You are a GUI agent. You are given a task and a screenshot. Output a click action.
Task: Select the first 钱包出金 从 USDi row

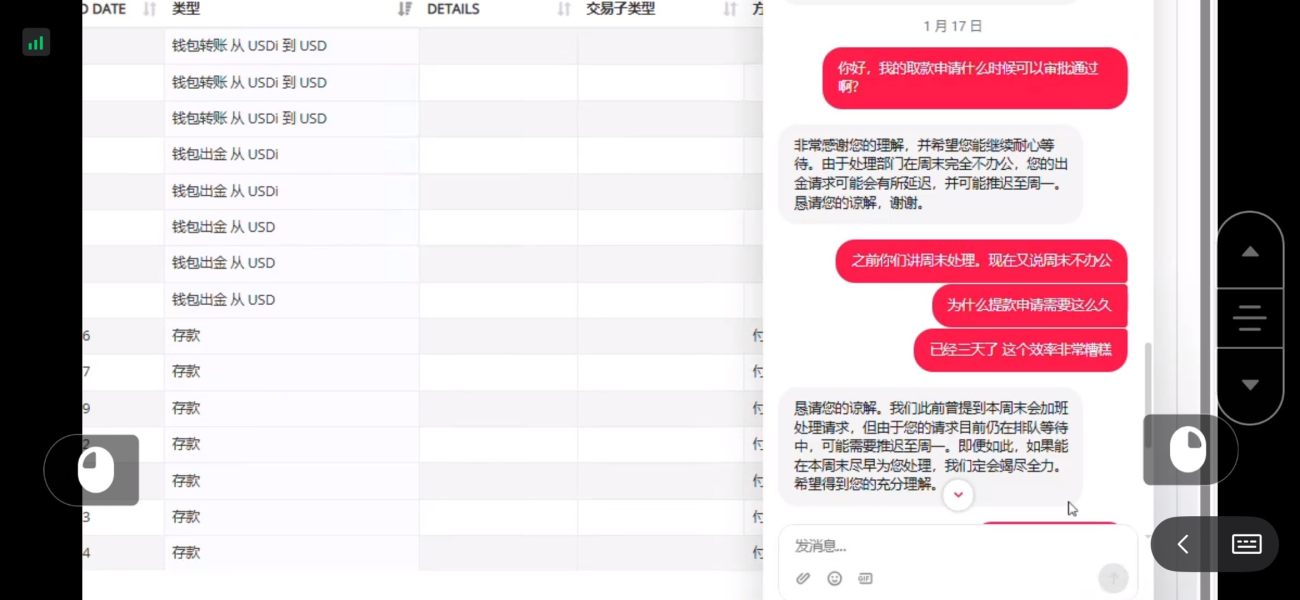[x=422, y=155]
